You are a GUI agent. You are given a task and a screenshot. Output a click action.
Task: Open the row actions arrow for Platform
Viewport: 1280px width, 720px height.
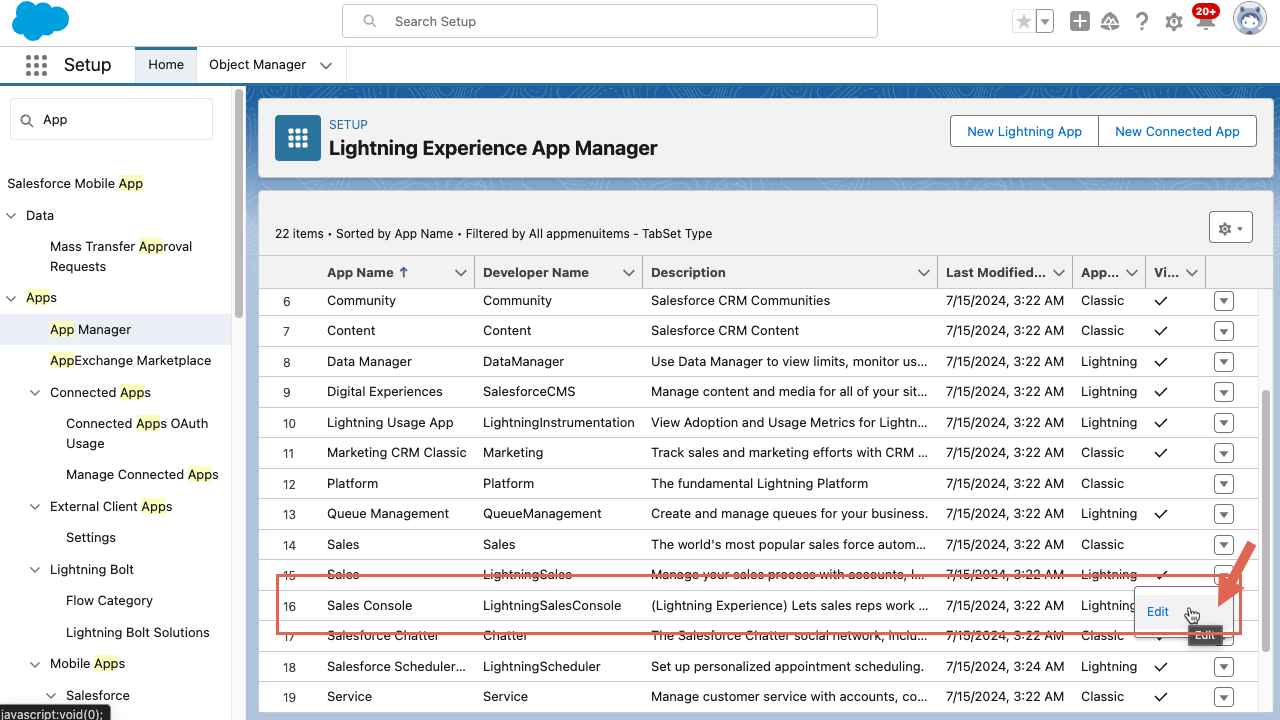tap(1224, 484)
